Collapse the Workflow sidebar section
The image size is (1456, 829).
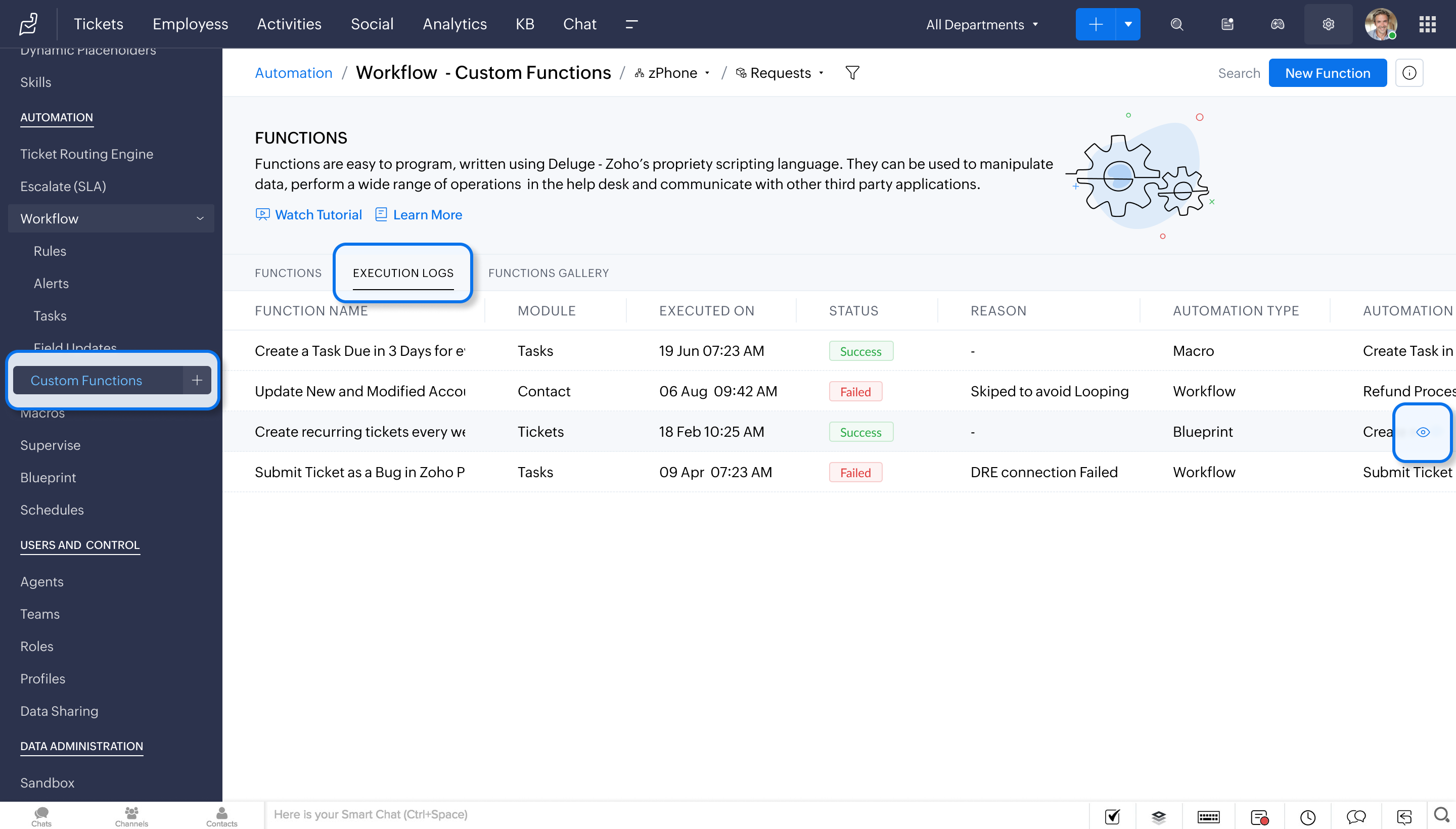(200, 219)
